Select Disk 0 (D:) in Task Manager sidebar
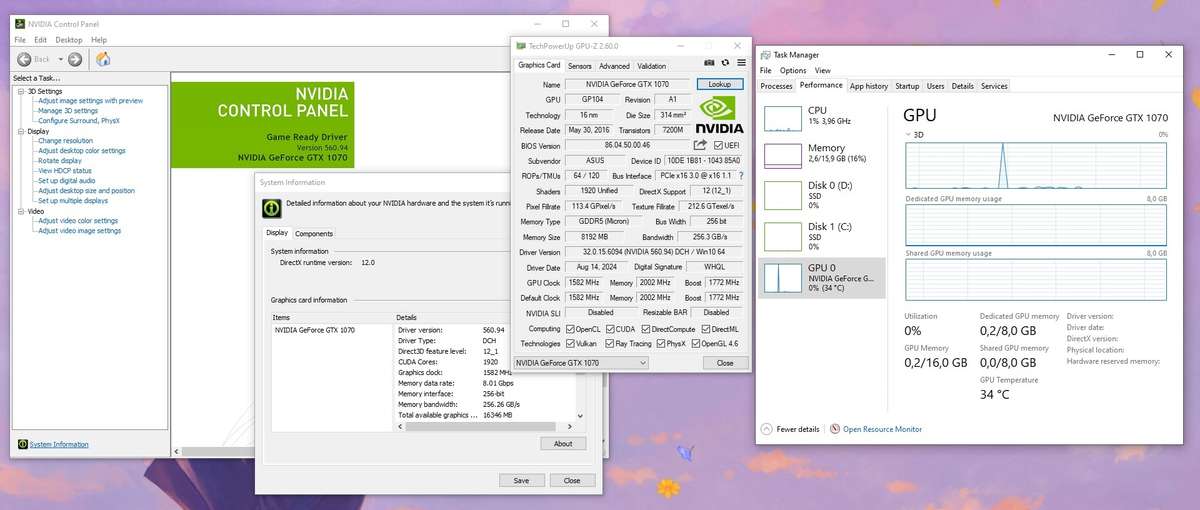This screenshot has height=510, width=1200. tap(822, 195)
